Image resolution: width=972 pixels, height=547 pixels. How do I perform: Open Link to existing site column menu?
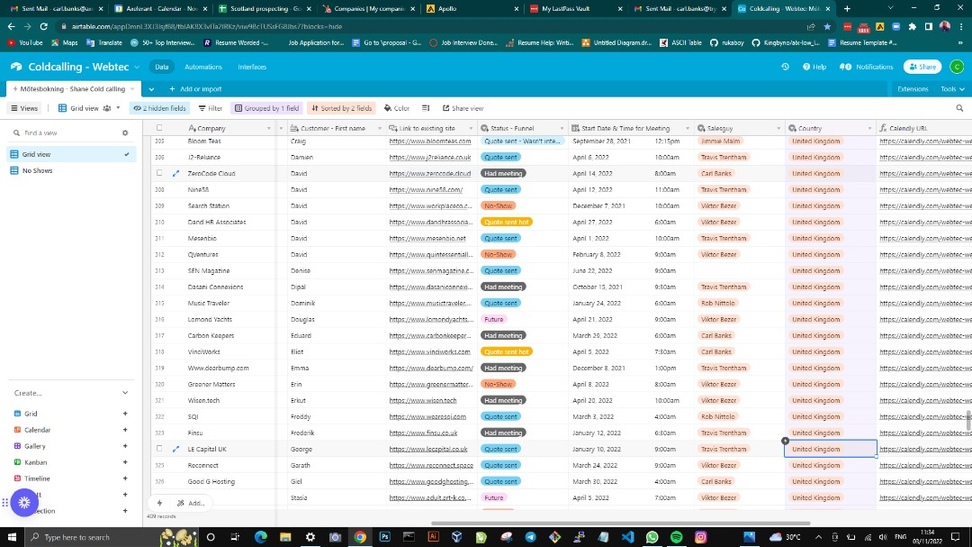point(471,128)
